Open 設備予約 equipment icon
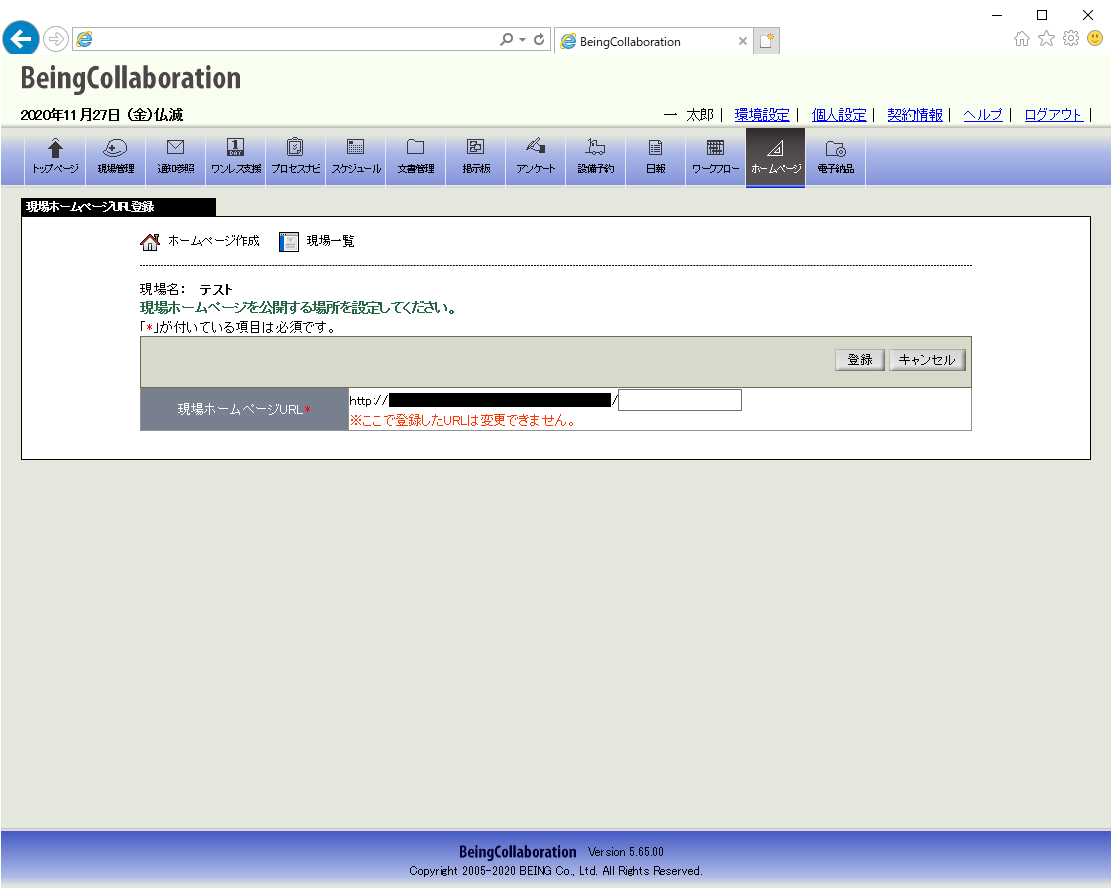The width and height of the screenshot is (1111, 888). [596, 157]
